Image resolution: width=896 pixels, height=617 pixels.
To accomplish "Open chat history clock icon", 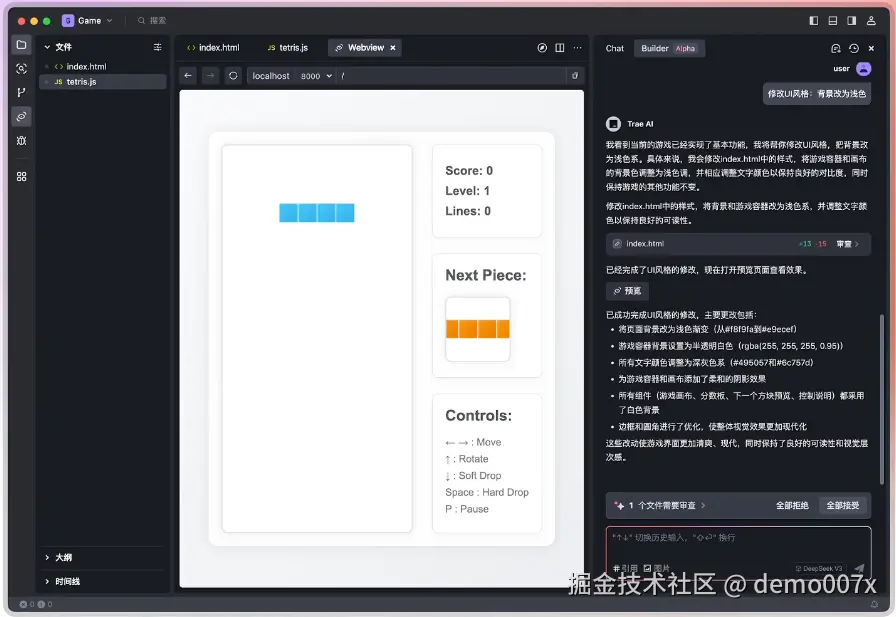I will [x=854, y=49].
